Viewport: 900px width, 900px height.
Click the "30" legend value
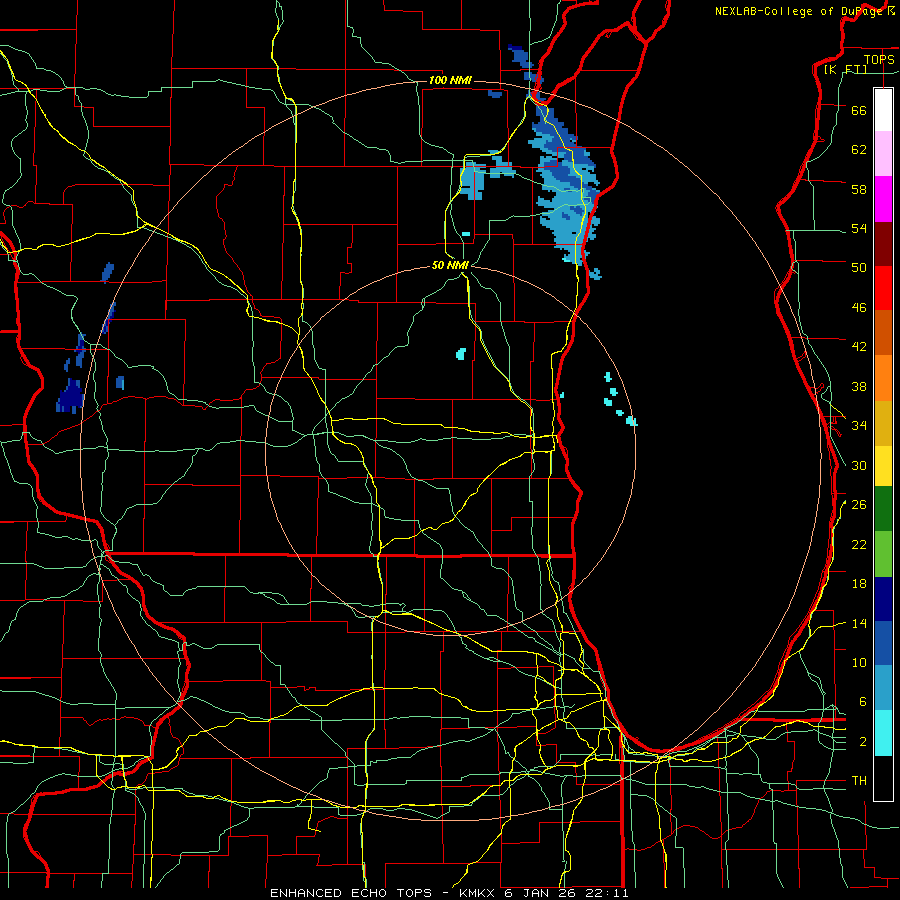coord(859,465)
